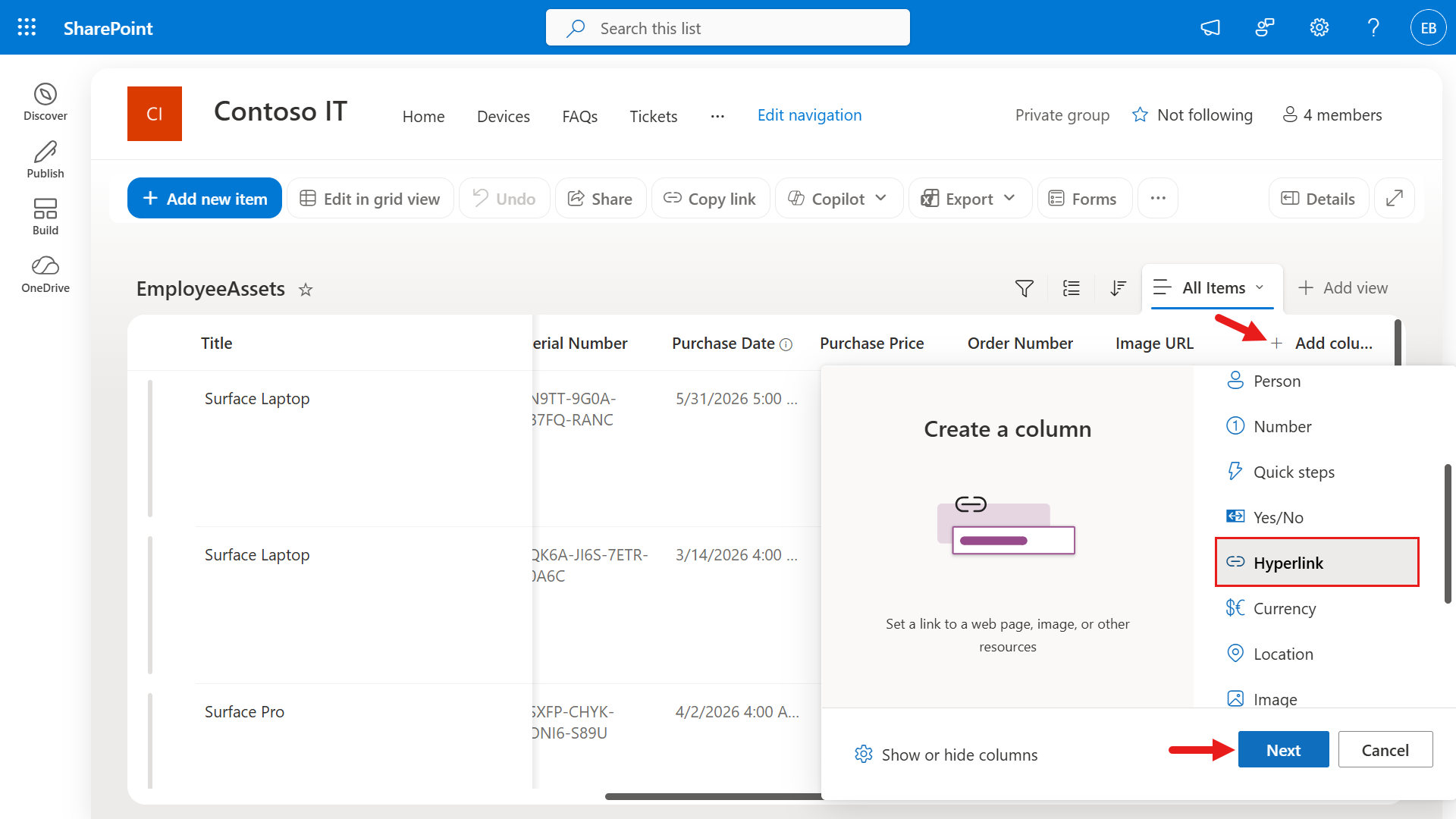
Task: Open Publish in the left rail
Action: [x=45, y=160]
